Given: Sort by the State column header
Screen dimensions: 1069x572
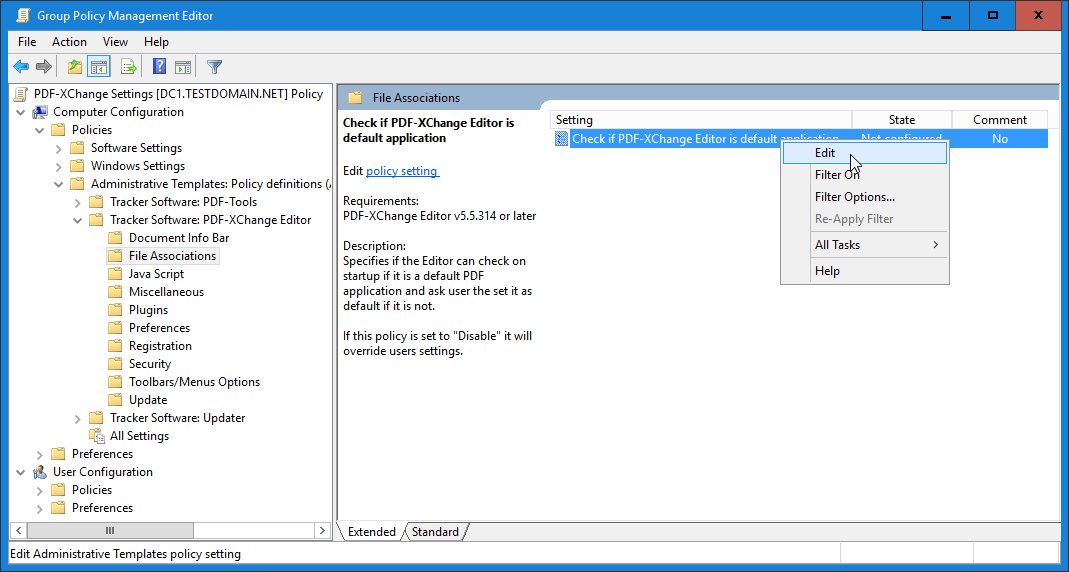Looking at the screenshot, I should (901, 119).
